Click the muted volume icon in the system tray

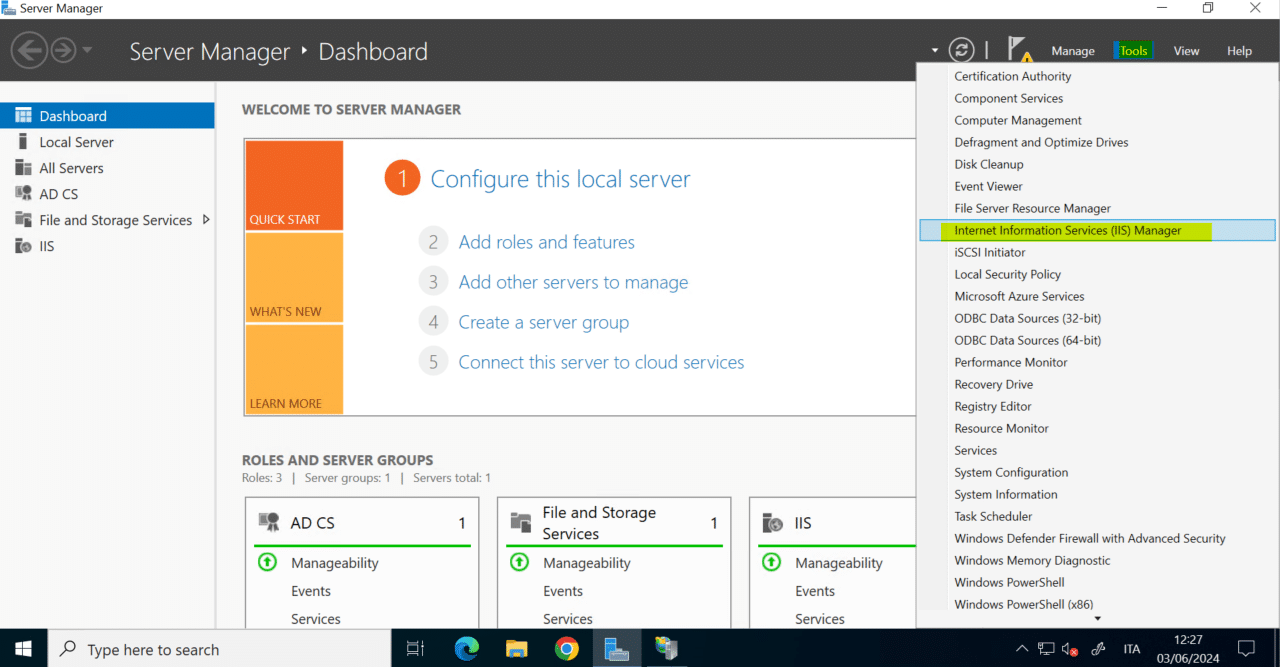click(x=1070, y=649)
